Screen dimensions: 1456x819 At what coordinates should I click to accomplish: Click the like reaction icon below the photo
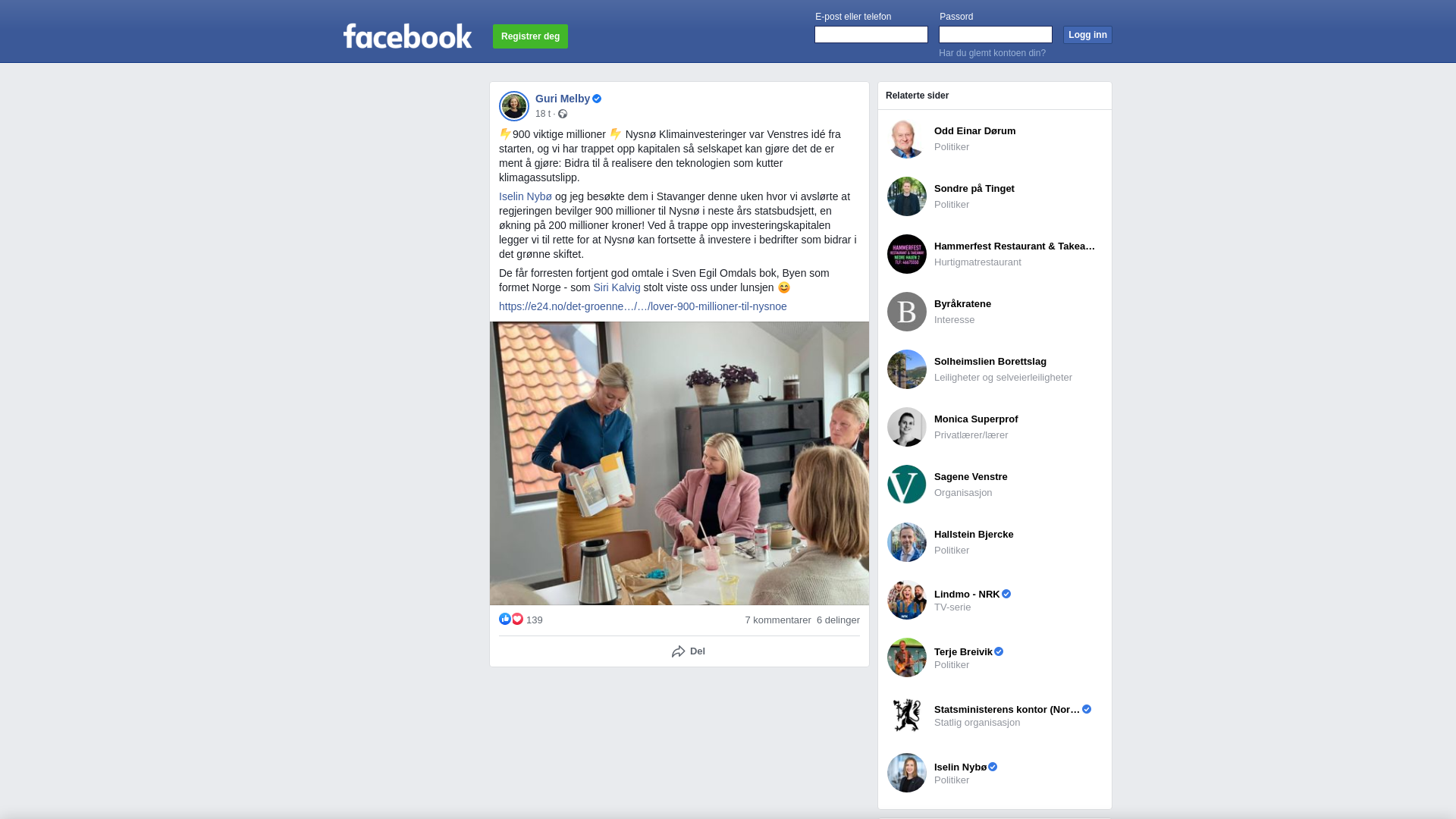(505, 619)
